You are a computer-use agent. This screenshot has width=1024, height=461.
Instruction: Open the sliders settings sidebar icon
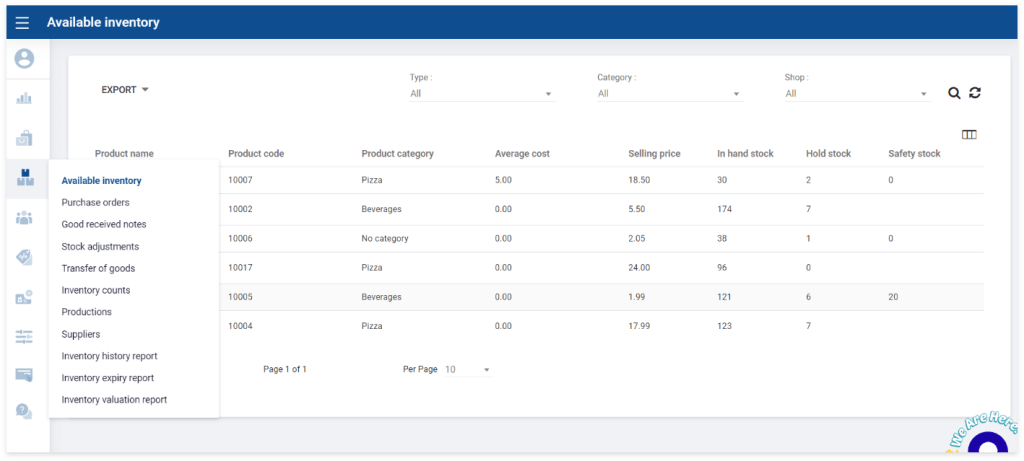(24, 336)
